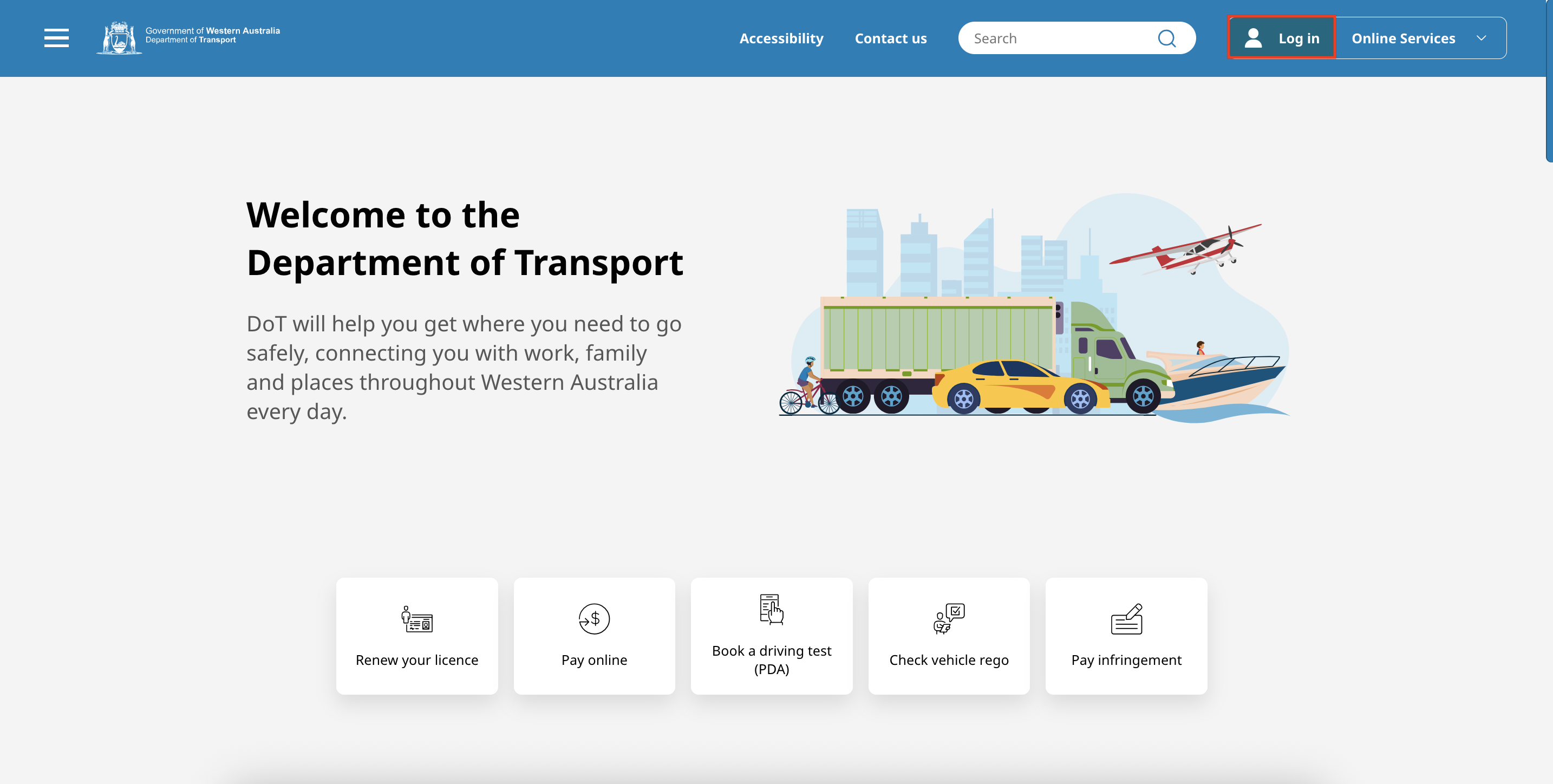Expand the Online Services dropdown
The image size is (1553, 784).
pyautogui.click(x=1403, y=38)
